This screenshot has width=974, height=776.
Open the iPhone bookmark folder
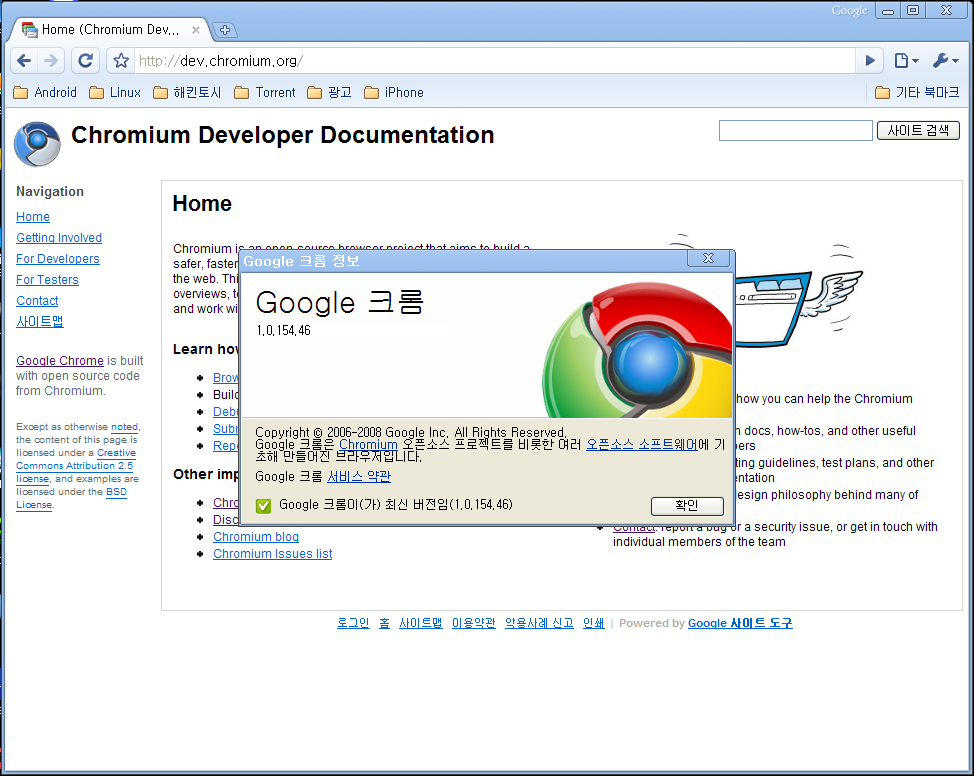pos(394,93)
